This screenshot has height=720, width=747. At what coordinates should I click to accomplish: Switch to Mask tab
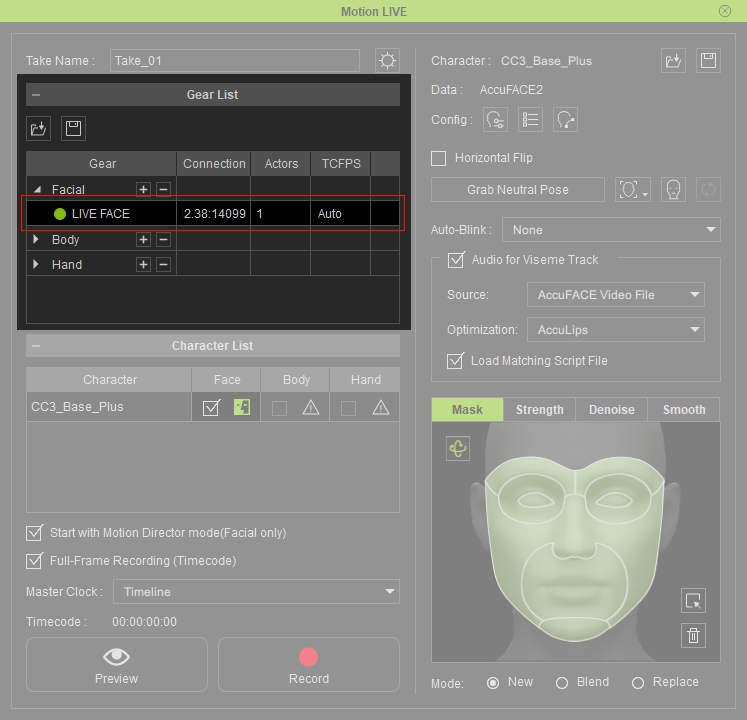tap(467, 410)
